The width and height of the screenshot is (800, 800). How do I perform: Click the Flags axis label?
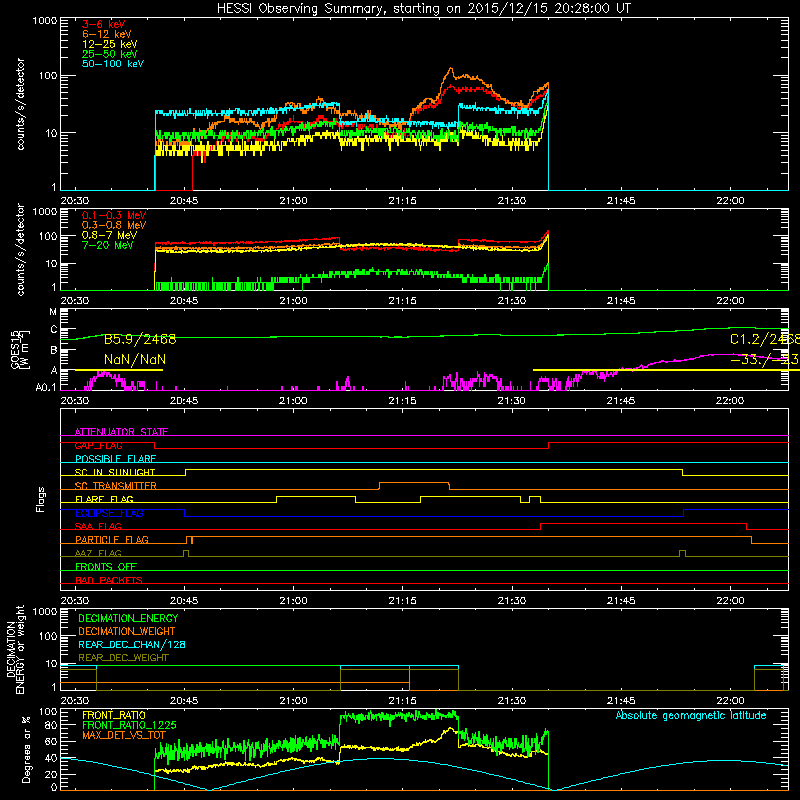point(41,499)
